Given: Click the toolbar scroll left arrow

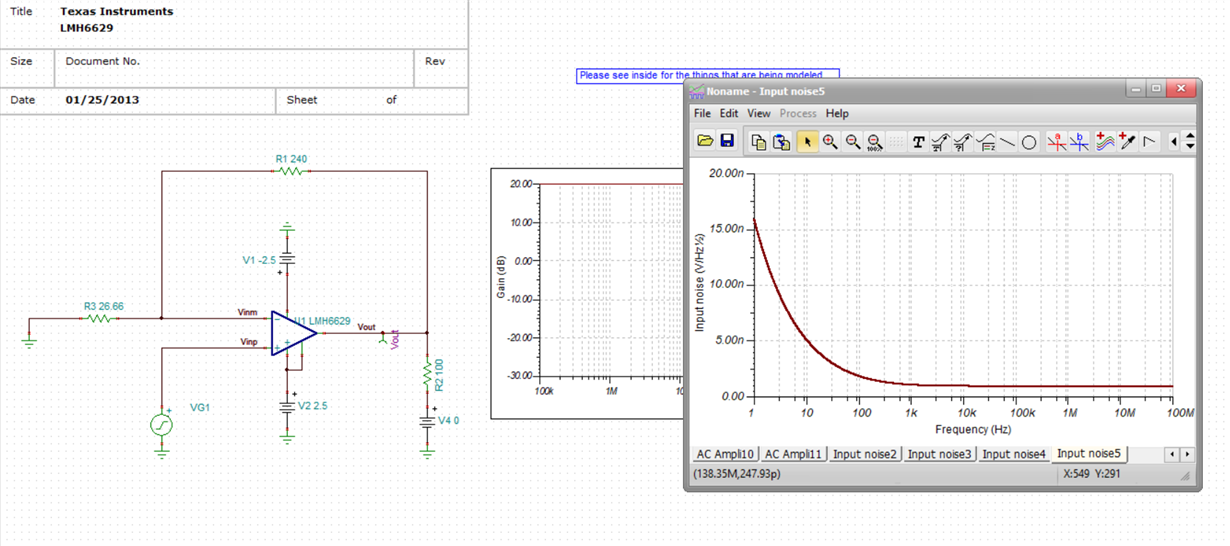Looking at the screenshot, I should point(1174,142).
